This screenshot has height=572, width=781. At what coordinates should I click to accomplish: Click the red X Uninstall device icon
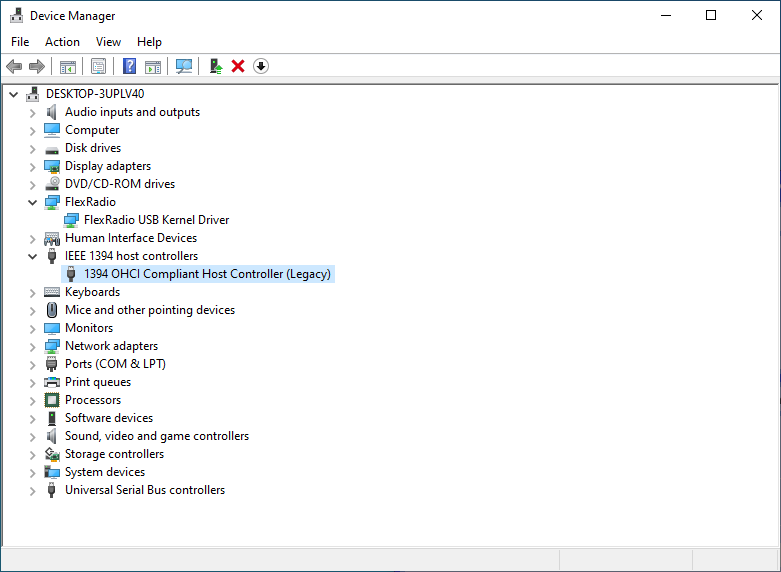238,66
